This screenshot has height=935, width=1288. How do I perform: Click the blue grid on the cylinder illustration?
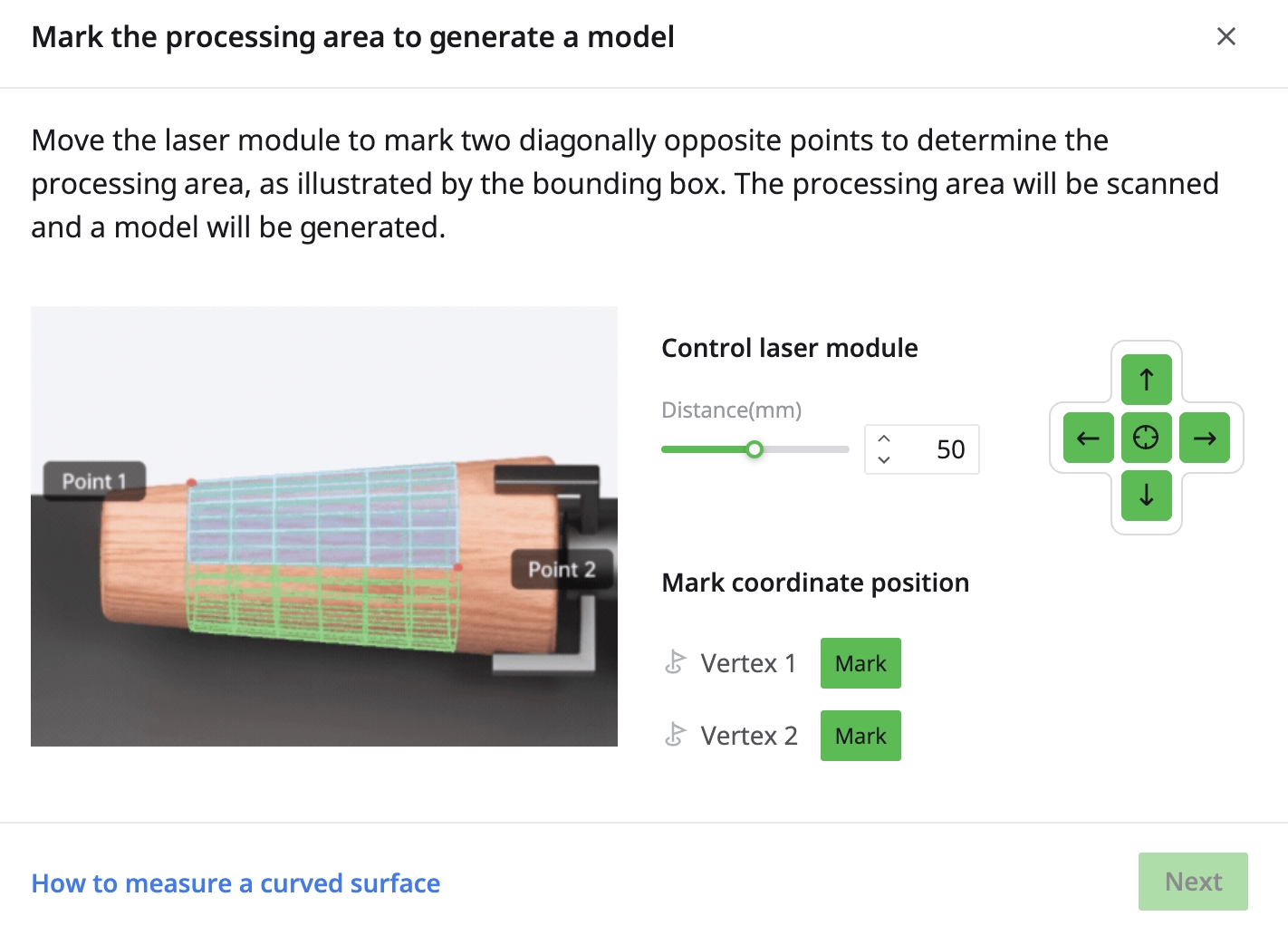click(322, 518)
